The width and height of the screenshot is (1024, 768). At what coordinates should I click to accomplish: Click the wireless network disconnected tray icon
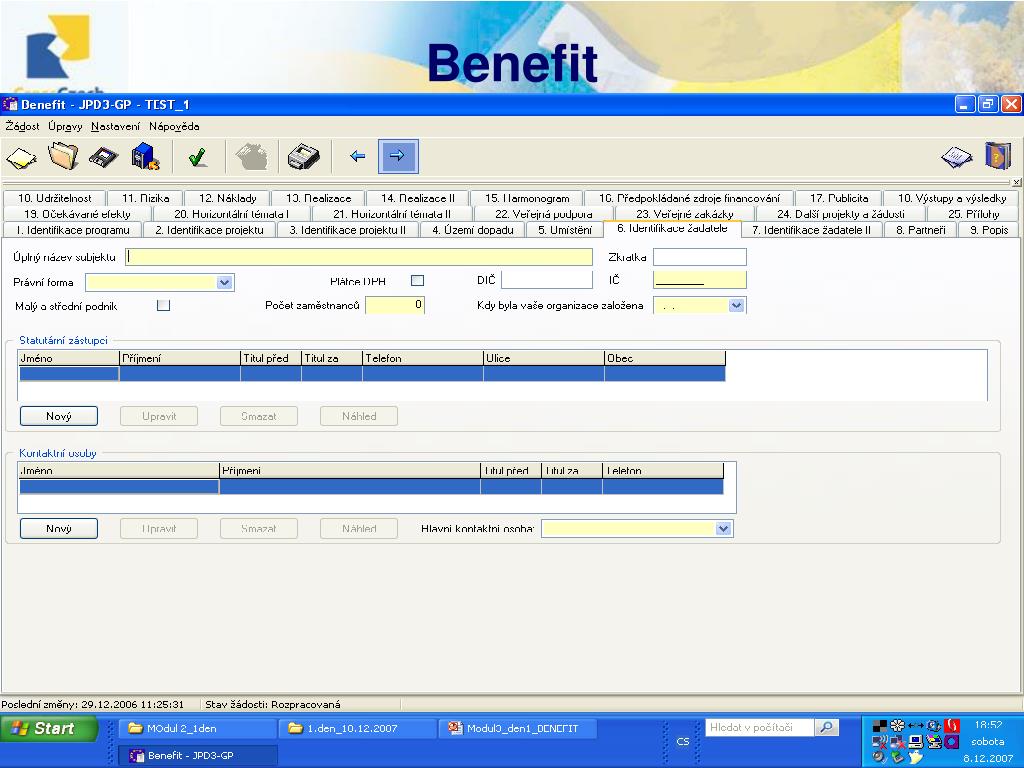coord(880,741)
